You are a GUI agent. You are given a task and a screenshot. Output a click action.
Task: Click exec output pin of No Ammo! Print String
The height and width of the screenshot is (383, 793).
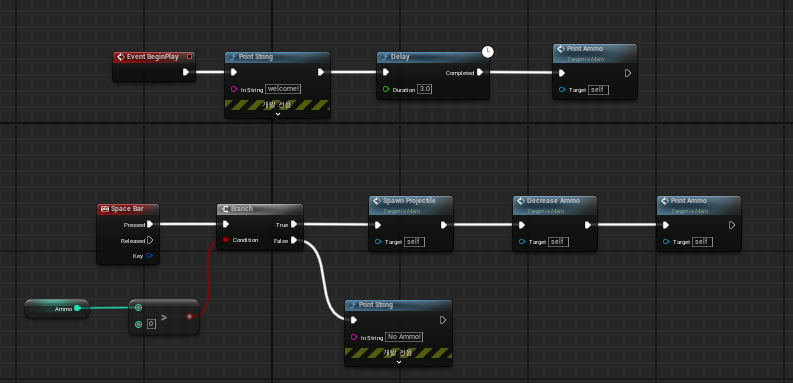tap(443, 320)
